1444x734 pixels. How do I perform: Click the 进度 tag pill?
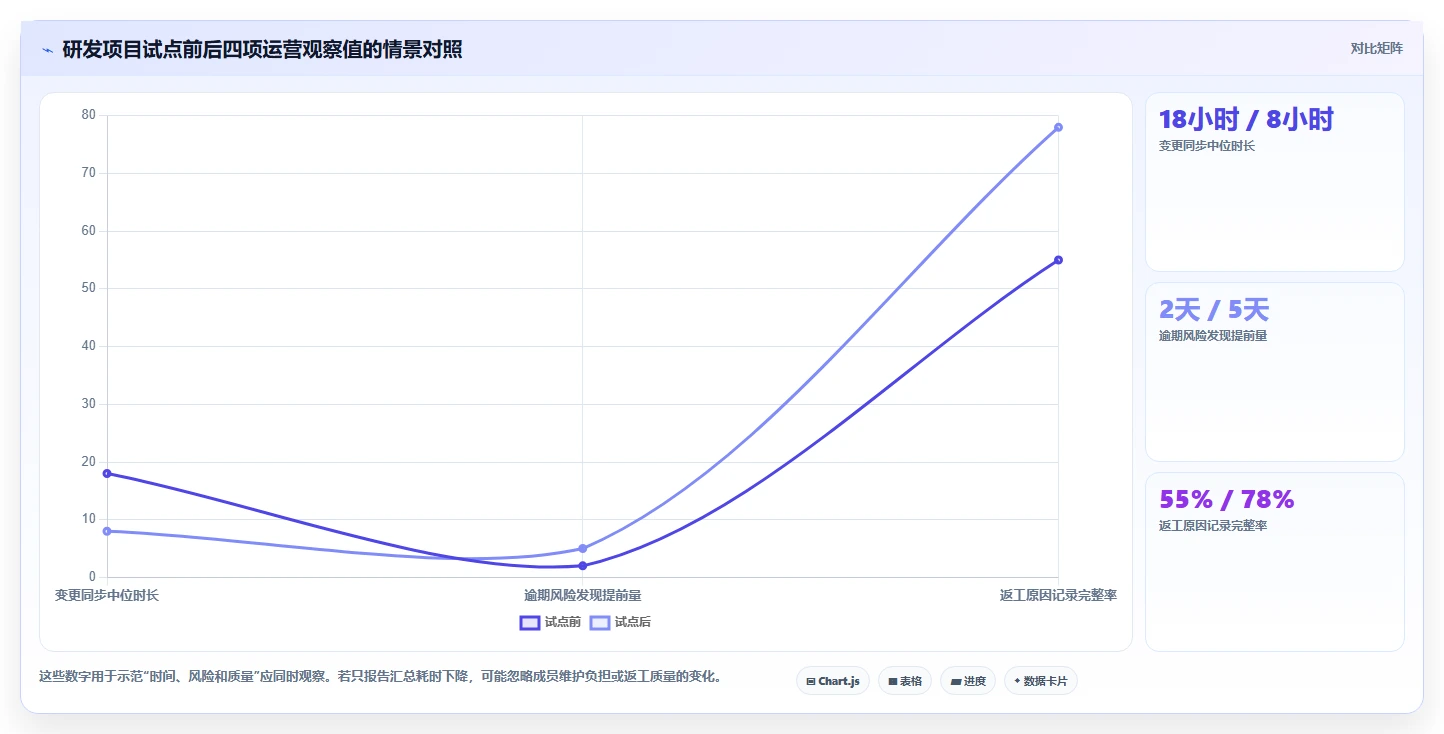pos(968,681)
